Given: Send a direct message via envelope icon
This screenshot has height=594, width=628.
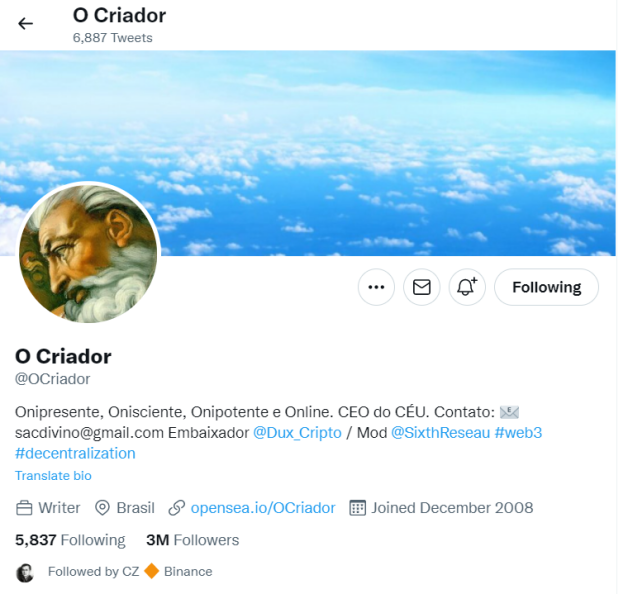Looking at the screenshot, I should click(421, 287).
